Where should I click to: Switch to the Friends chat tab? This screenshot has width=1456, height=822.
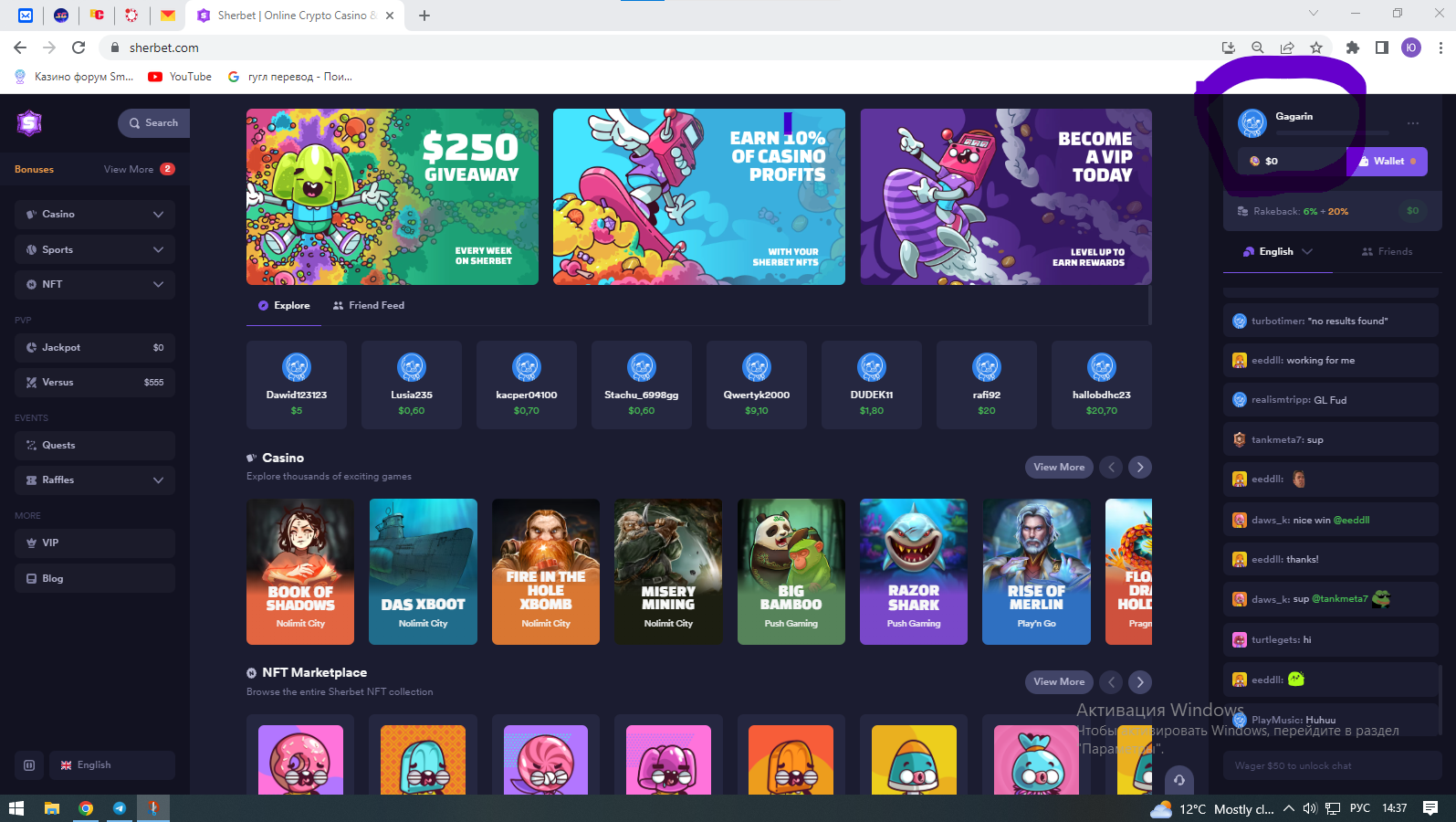(1387, 251)
